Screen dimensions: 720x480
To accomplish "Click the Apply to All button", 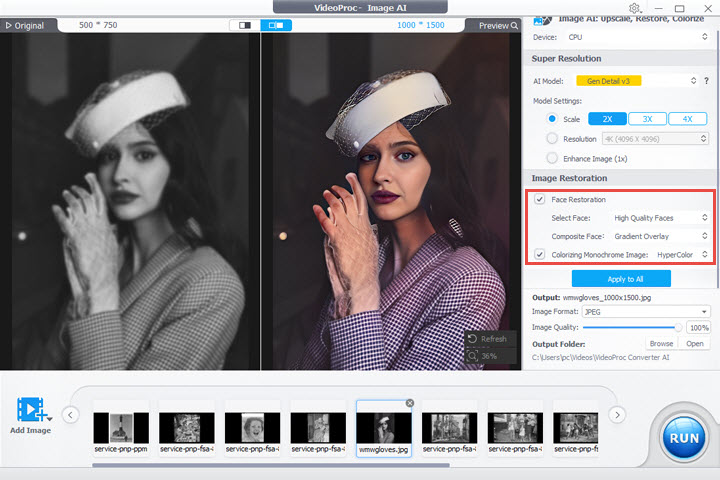I will pos(620,279).
